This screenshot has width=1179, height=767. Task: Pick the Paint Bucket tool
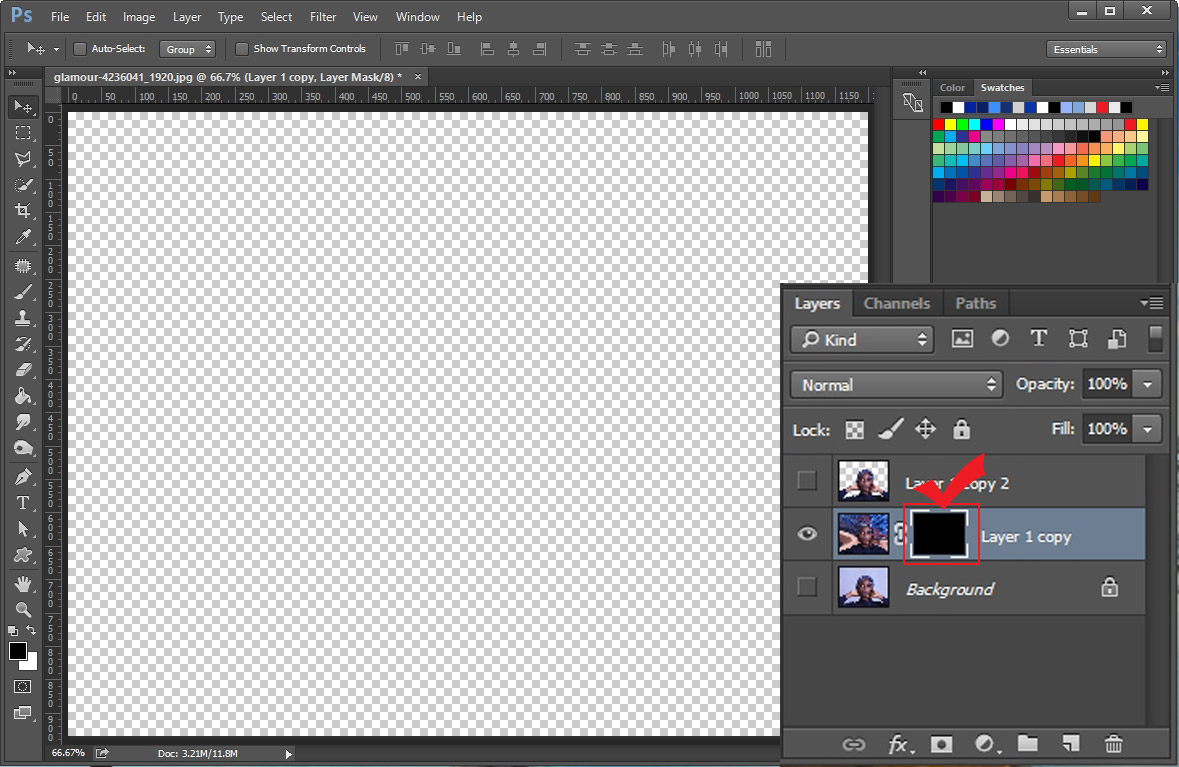tap(23, 396)
